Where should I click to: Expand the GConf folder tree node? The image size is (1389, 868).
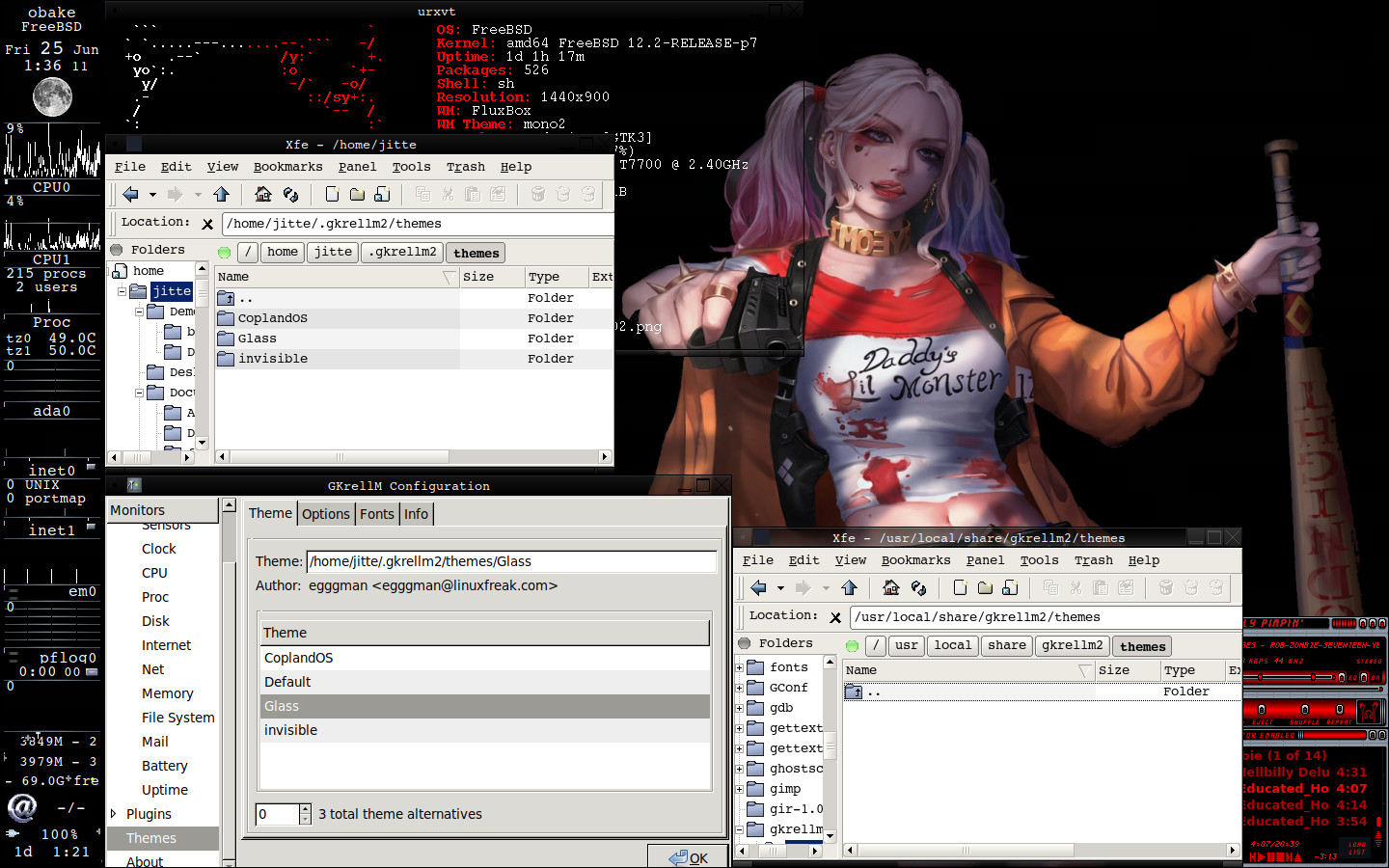[740, 688]
